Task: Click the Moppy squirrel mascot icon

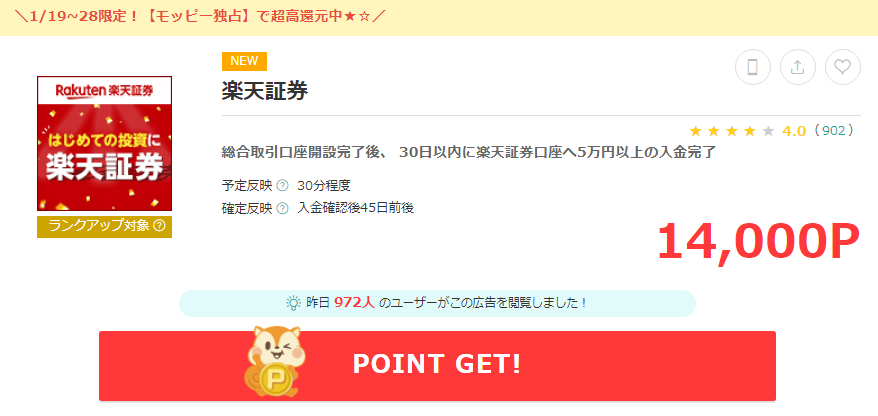Action: [275, 361]
